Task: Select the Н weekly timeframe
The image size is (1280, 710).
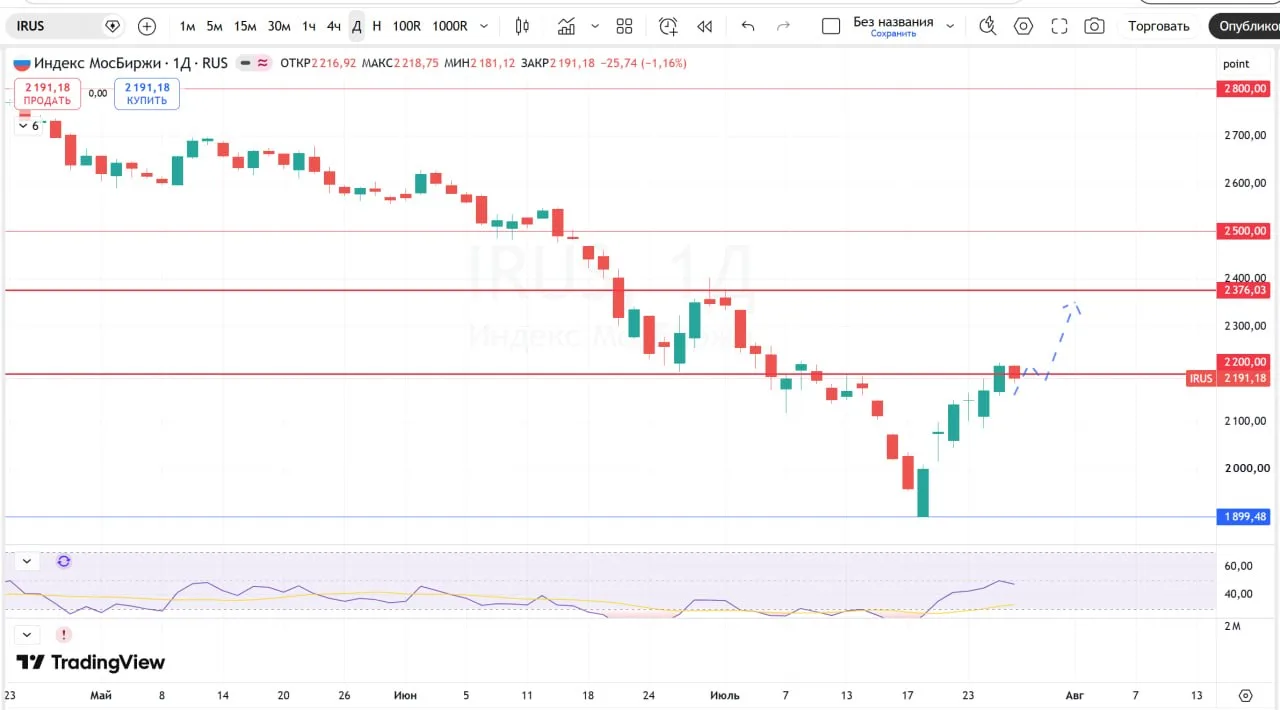Action: click(x=377, y=26)
